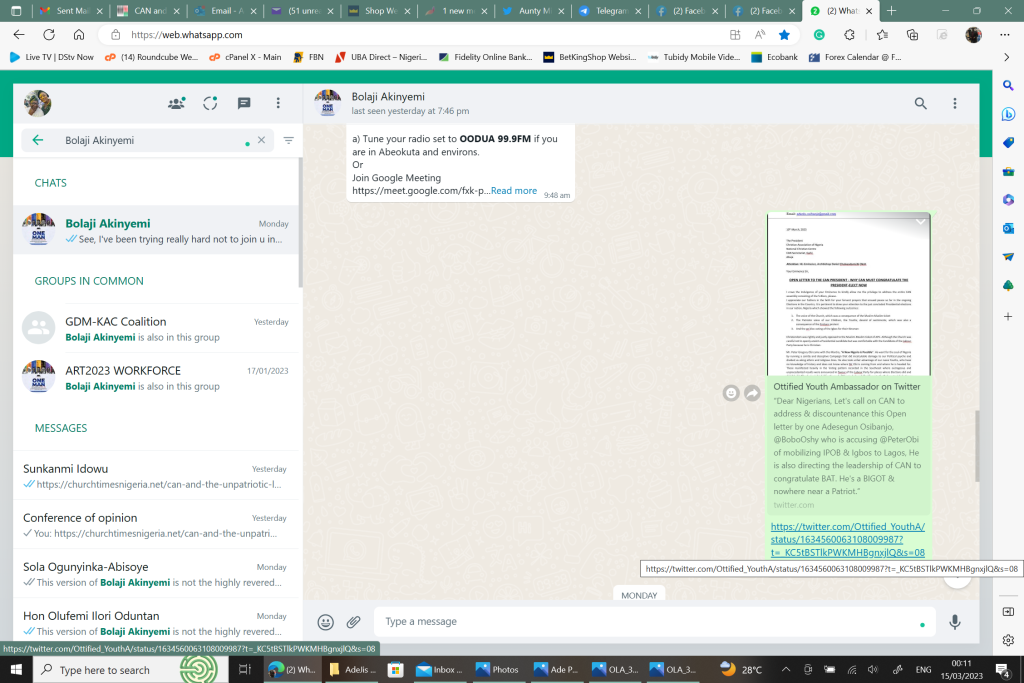Image resolution: width=1024 pixels, height=683 pixels.
Task: Open WhatsApp Status updates icon
Action: coord(210,103)
